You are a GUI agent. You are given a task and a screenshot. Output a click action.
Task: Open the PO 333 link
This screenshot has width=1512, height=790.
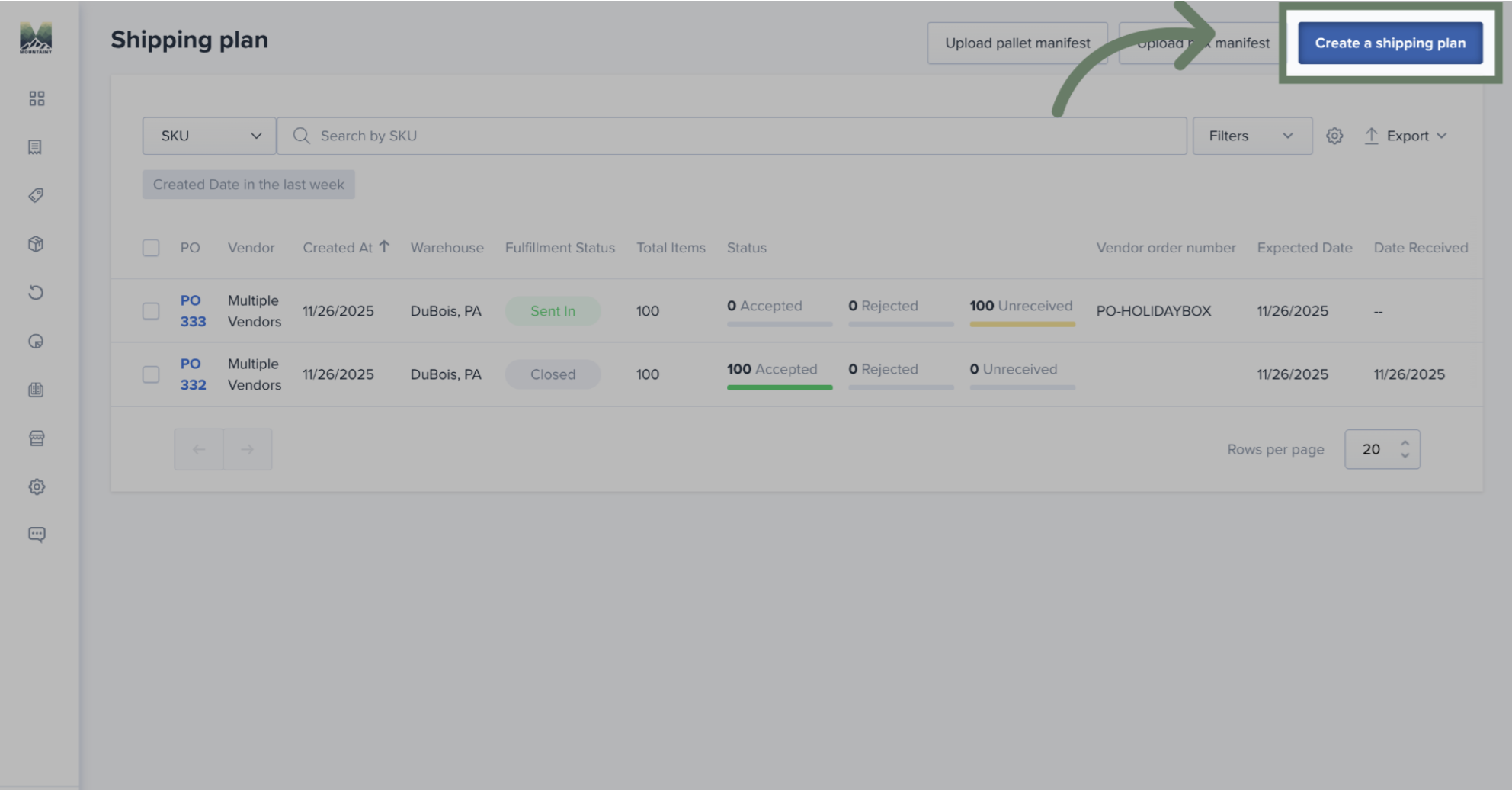click(193, 311)
